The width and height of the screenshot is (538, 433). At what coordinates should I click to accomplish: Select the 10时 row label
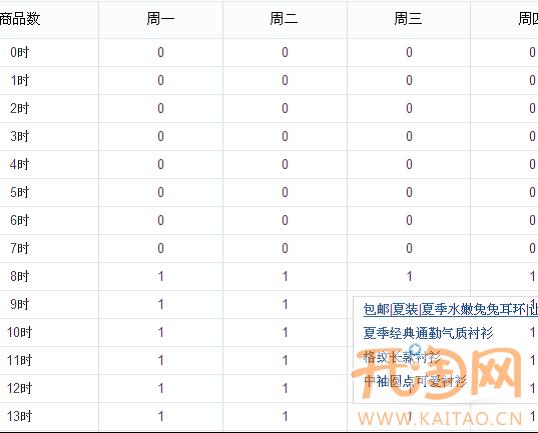coord(20,332)
